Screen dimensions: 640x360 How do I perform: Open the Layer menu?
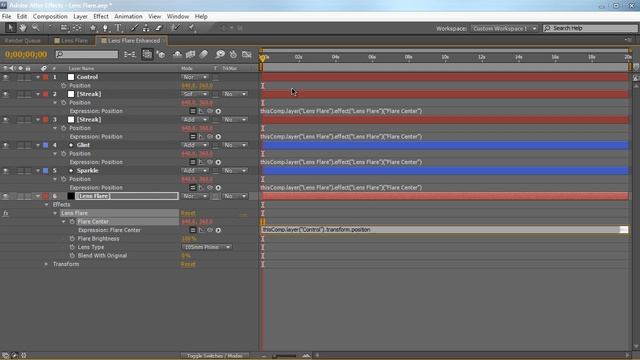pos(80,16)
